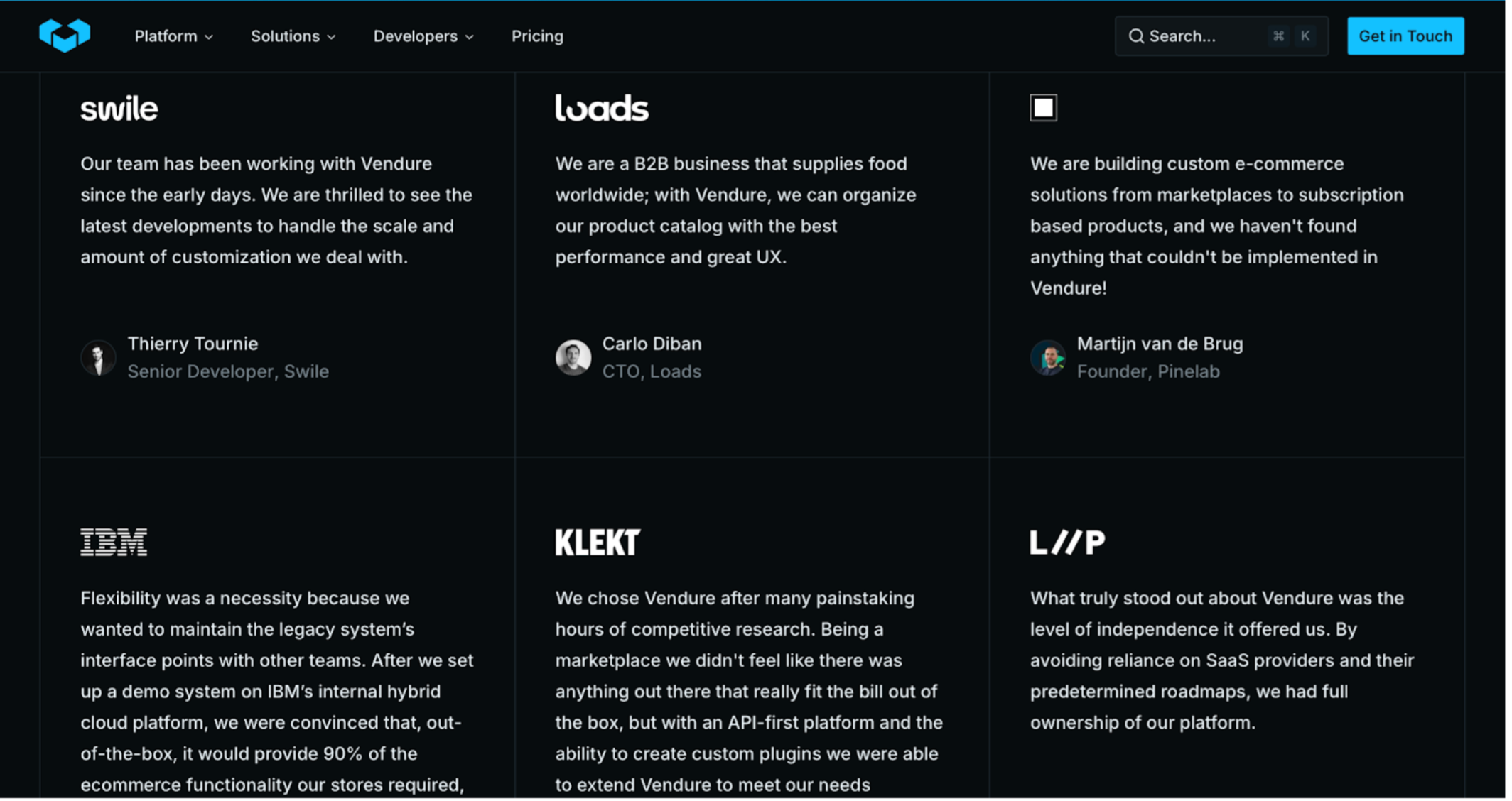Focus the Search input field
Screen dimensions: 1512x801
(1201, 36)
